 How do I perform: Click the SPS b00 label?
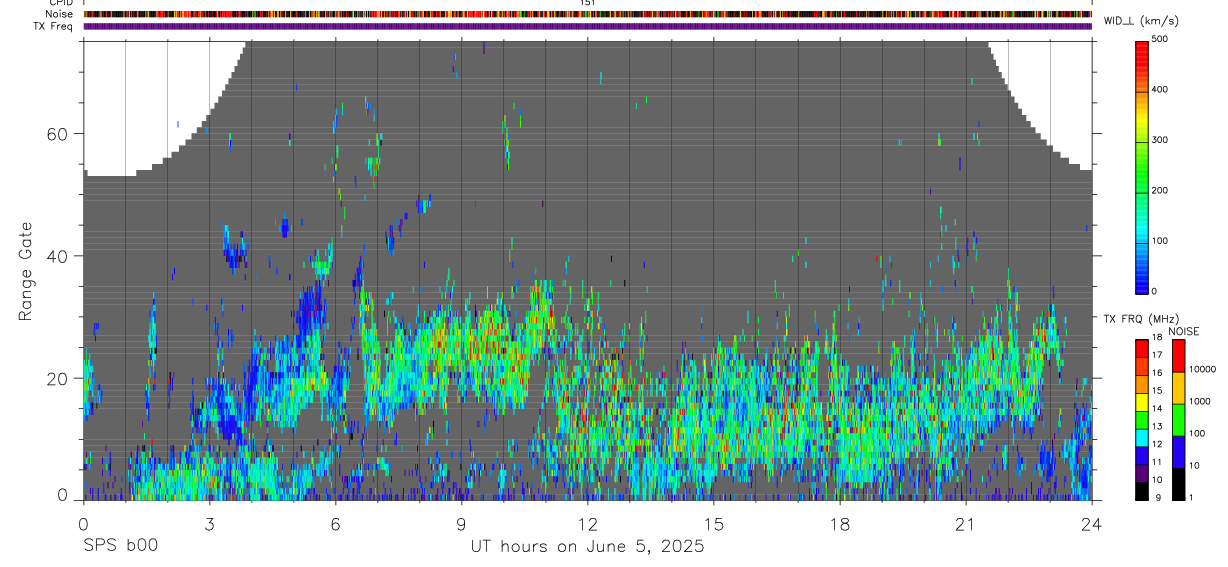[x=119, y=547]
